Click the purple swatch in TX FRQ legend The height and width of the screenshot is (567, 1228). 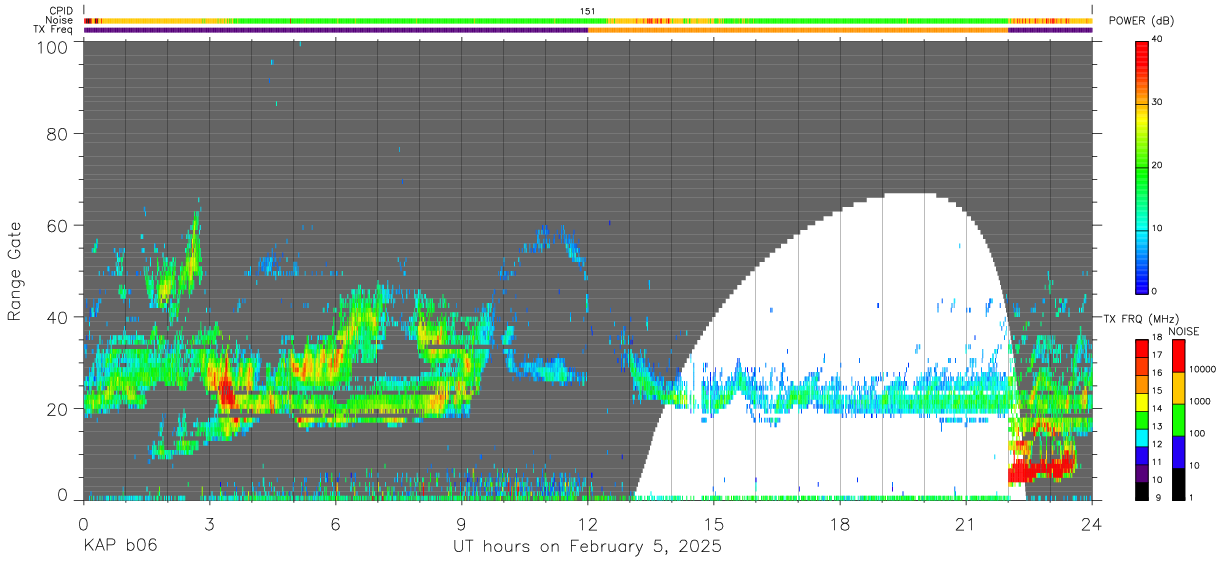pos(1141,472)
